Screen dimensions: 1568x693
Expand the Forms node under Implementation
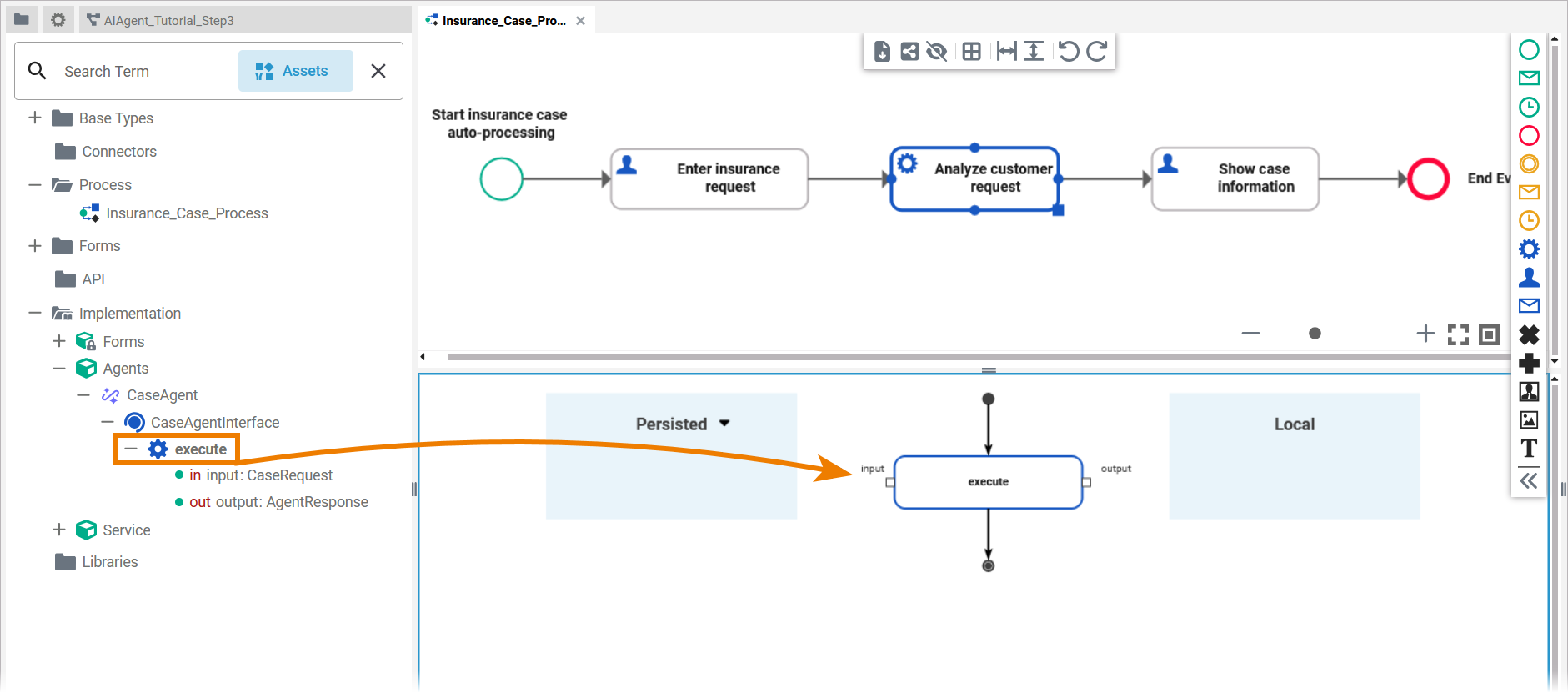click(x=59, y=341)
